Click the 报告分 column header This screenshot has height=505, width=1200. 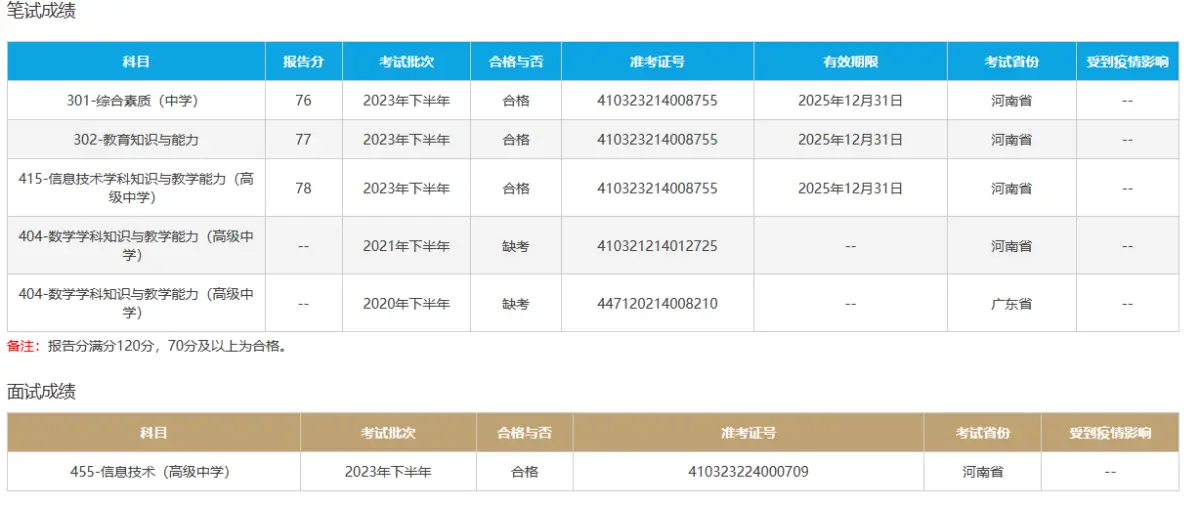pyautogui.click(x=303, y=62)
